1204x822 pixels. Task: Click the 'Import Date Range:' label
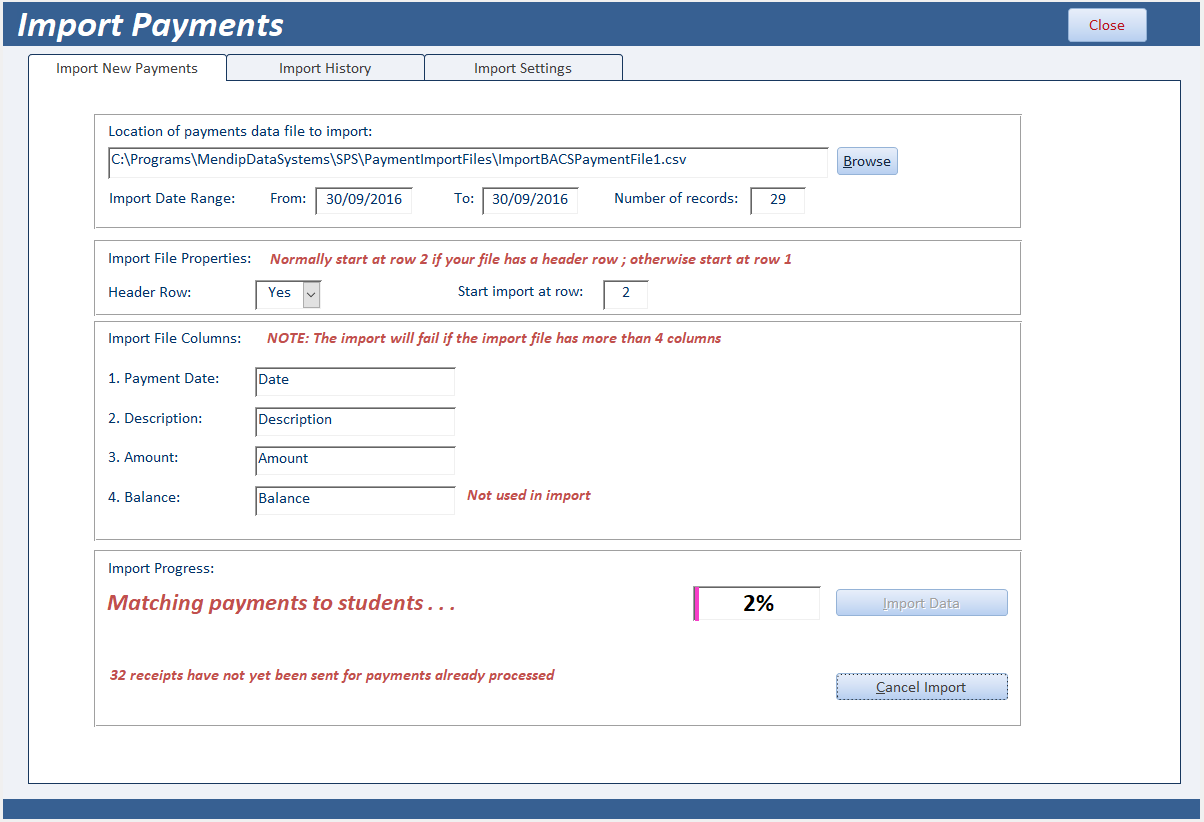pos(172,198)
